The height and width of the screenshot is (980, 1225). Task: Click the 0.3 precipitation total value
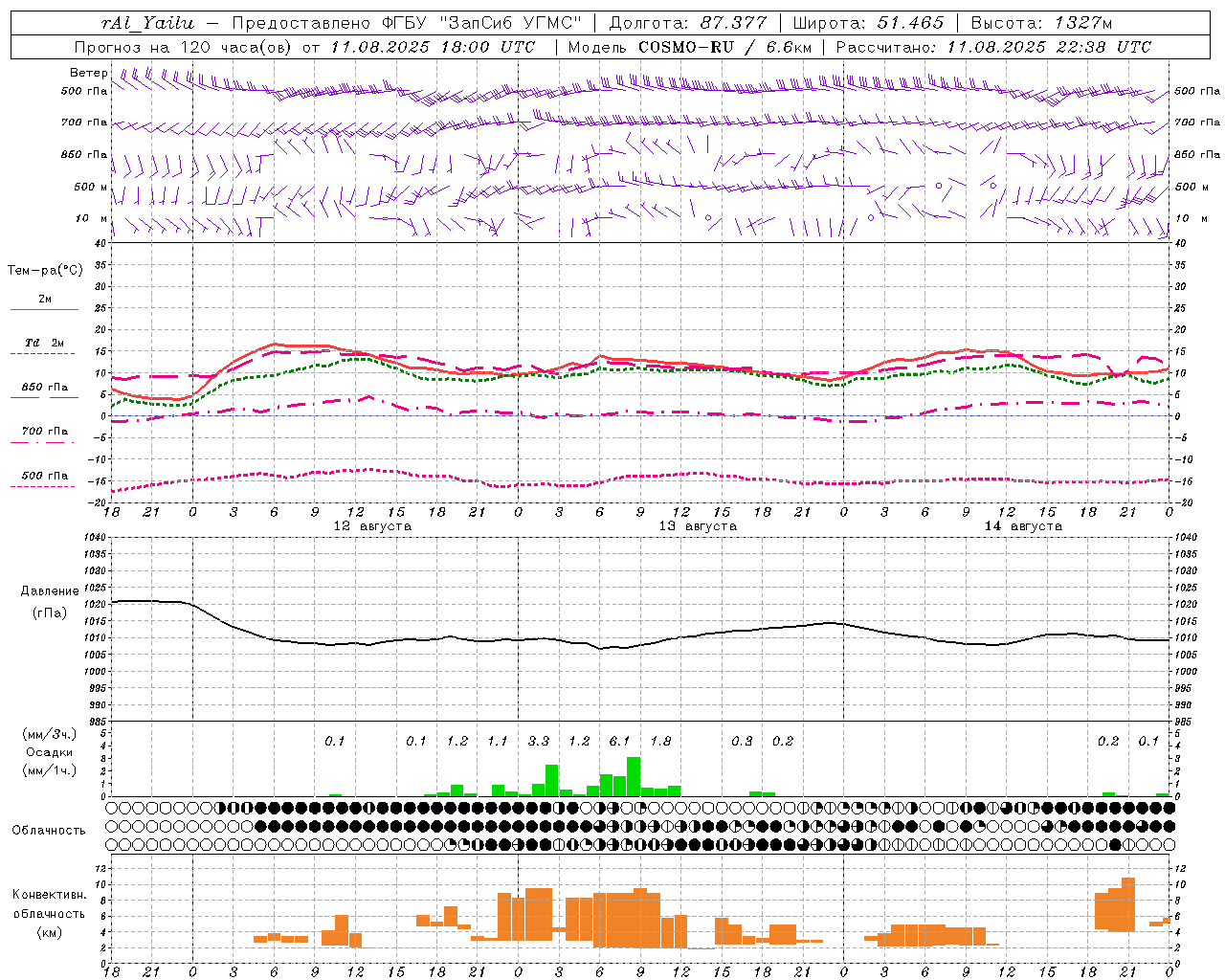click(x=742, y=741)
